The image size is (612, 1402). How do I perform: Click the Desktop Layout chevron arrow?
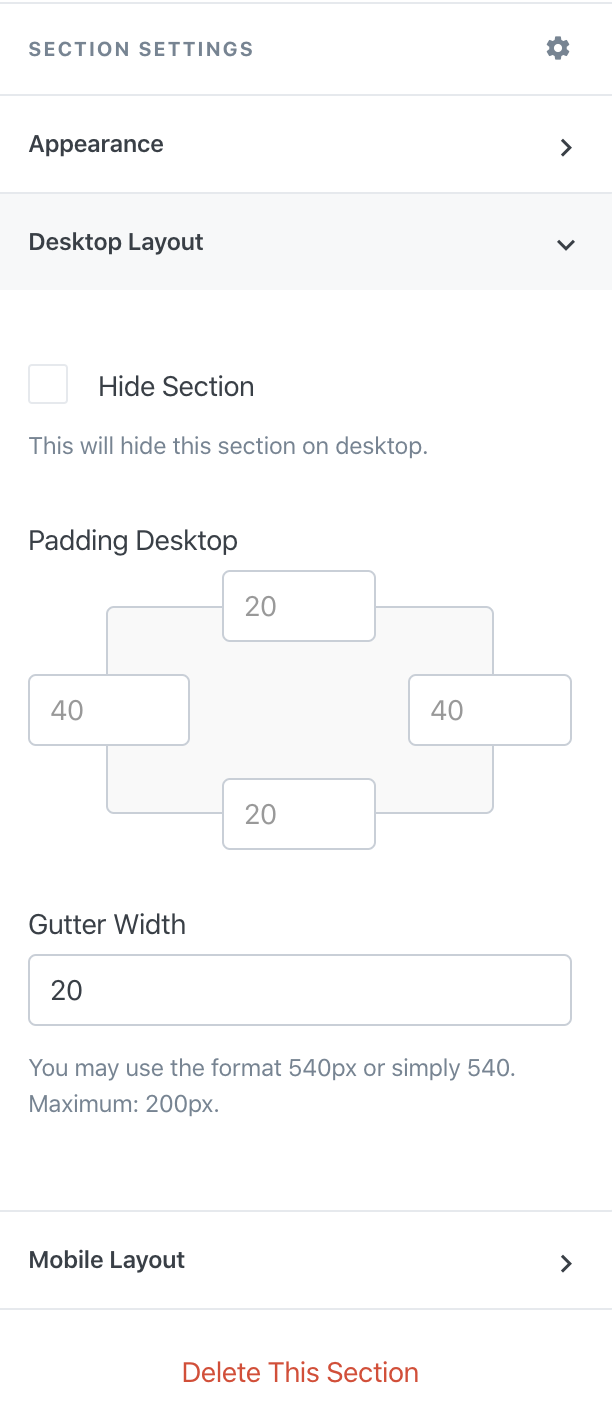click(x=566, y=244)
